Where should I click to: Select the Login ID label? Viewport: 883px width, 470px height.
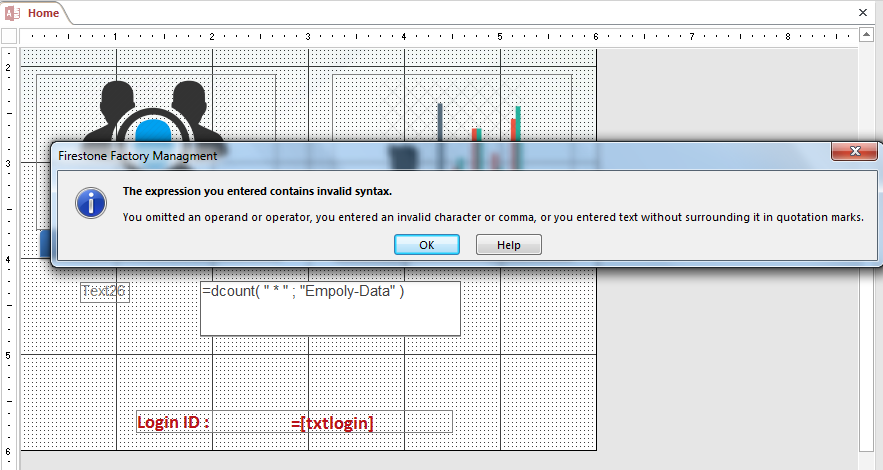pyautogui.click(x=173, y=422)
